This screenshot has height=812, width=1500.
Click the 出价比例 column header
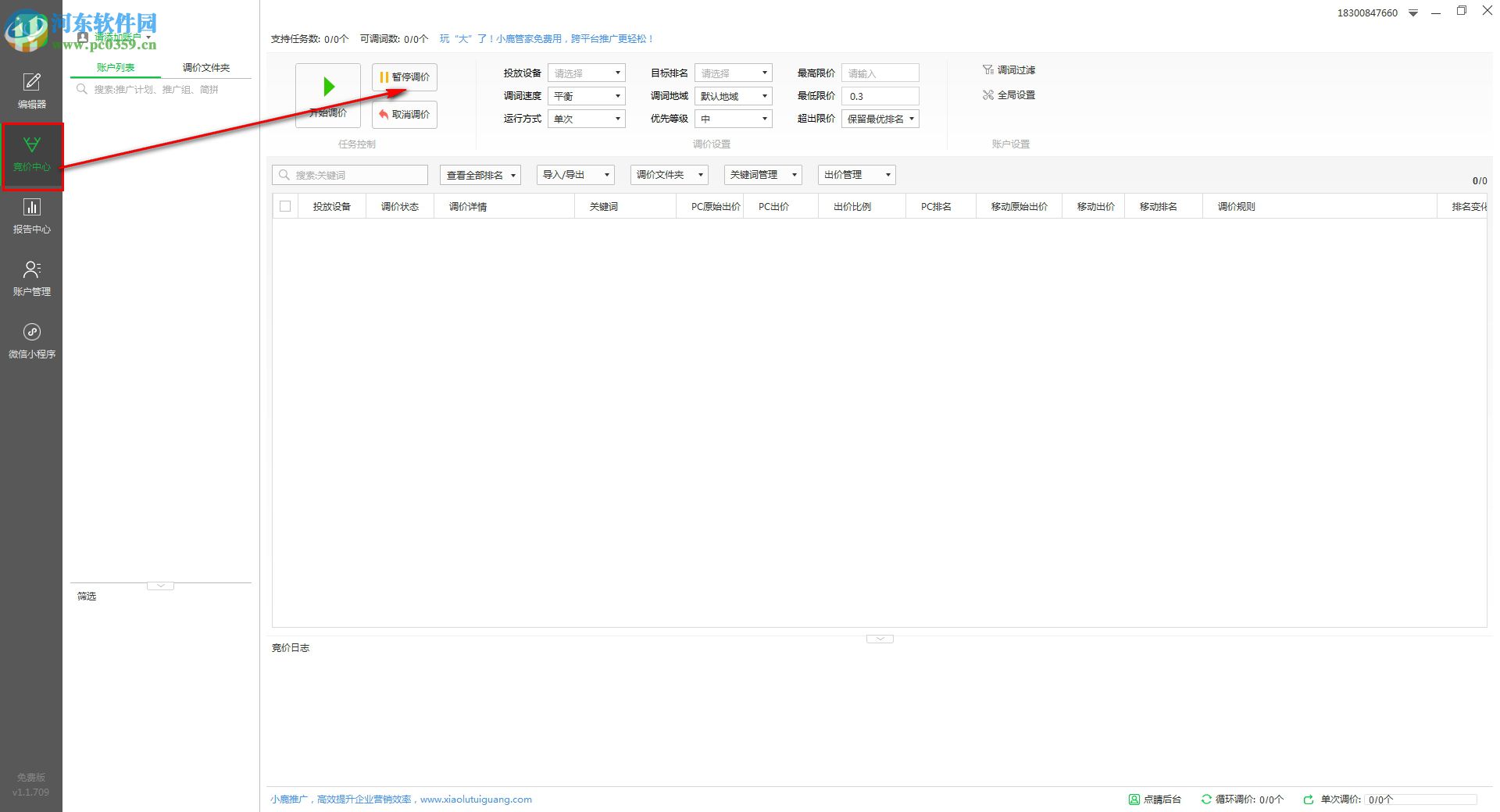pyautogui.click(x=862, y=207)
